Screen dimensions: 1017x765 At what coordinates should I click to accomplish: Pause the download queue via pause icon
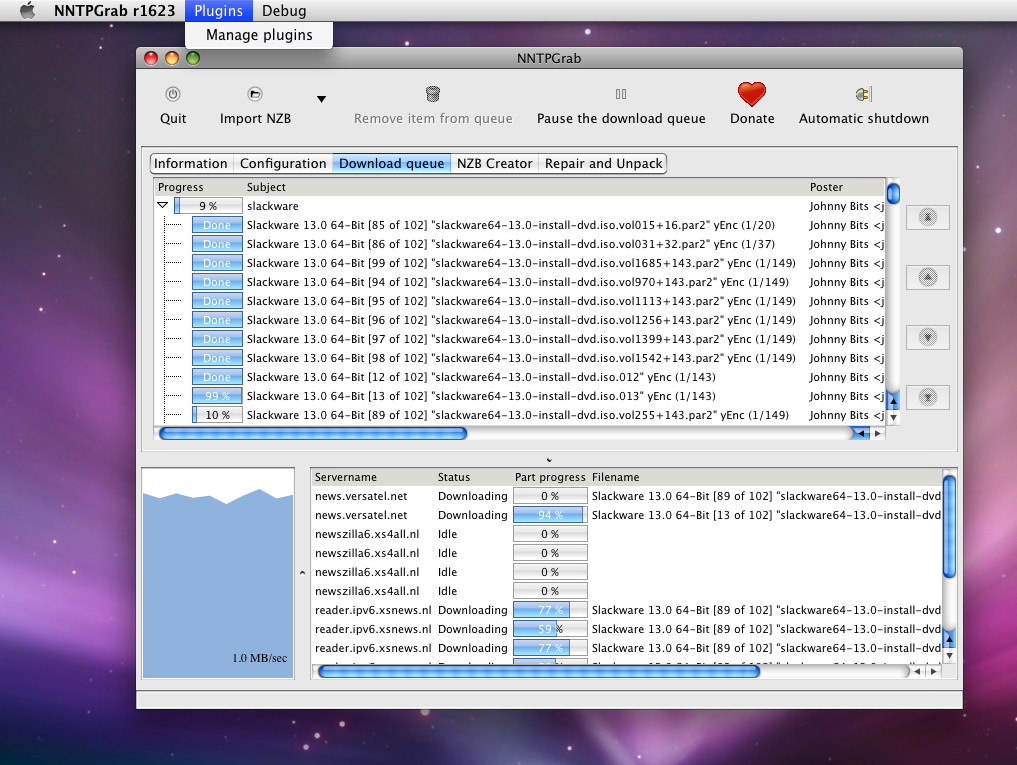pyautogui.click(x=621, y=94)
